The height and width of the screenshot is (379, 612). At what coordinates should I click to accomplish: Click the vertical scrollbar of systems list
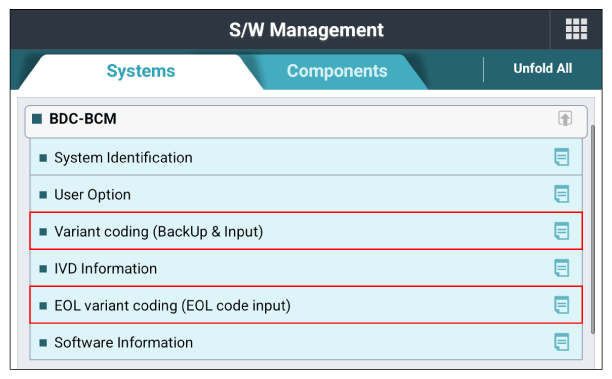(592, 229)
